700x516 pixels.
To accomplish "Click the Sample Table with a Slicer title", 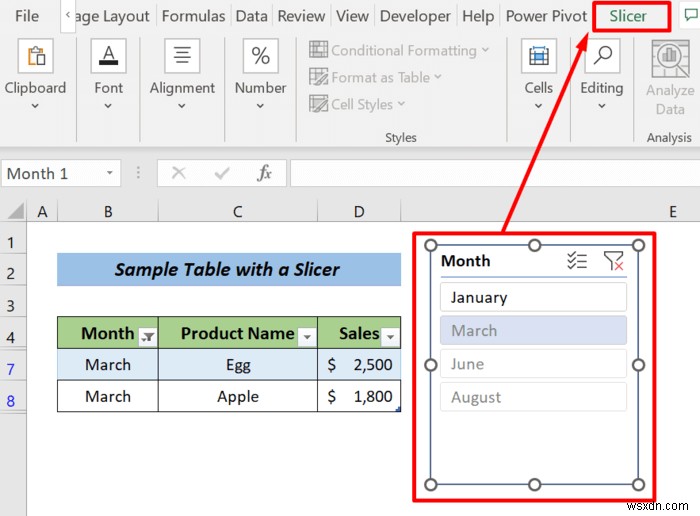I will pos(229,269).
